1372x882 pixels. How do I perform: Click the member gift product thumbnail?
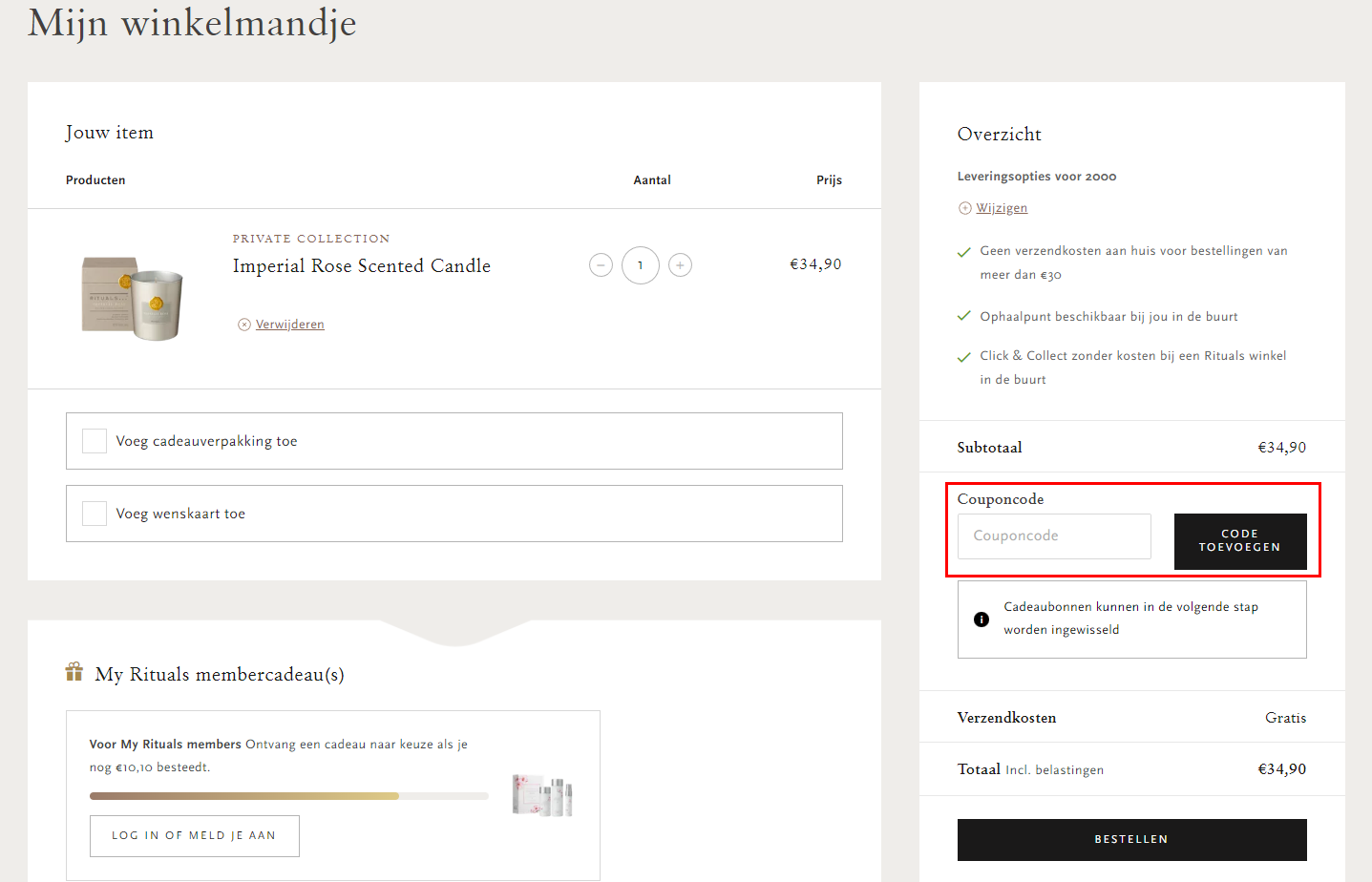[542, 795]
